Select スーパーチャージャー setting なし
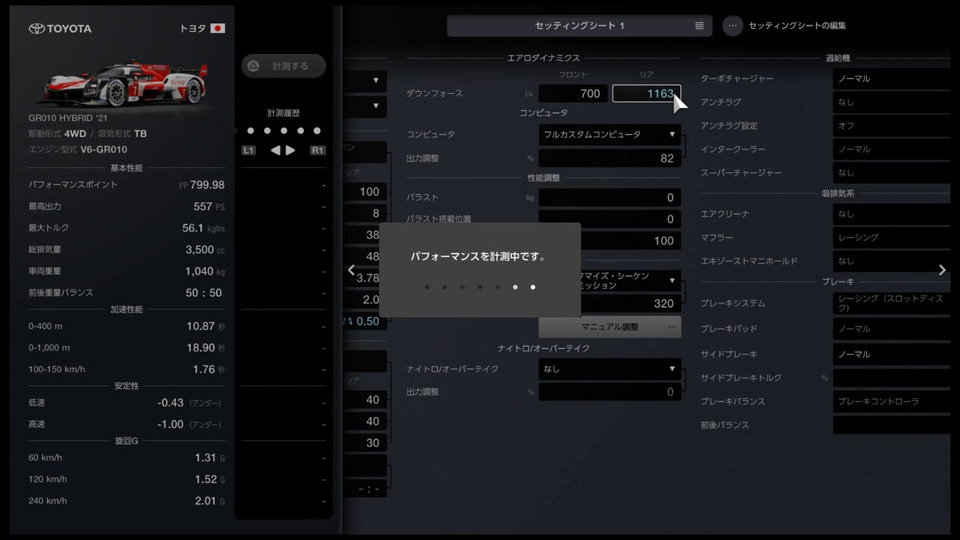 (891, 173)
